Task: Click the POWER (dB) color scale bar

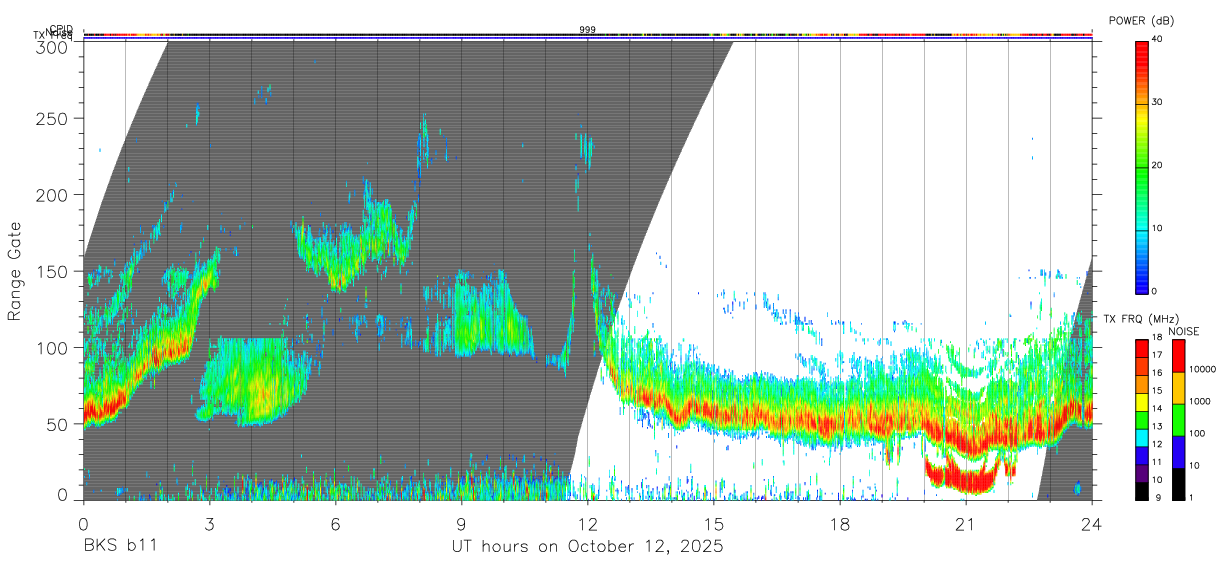Action: click(x=1141, y=166)
